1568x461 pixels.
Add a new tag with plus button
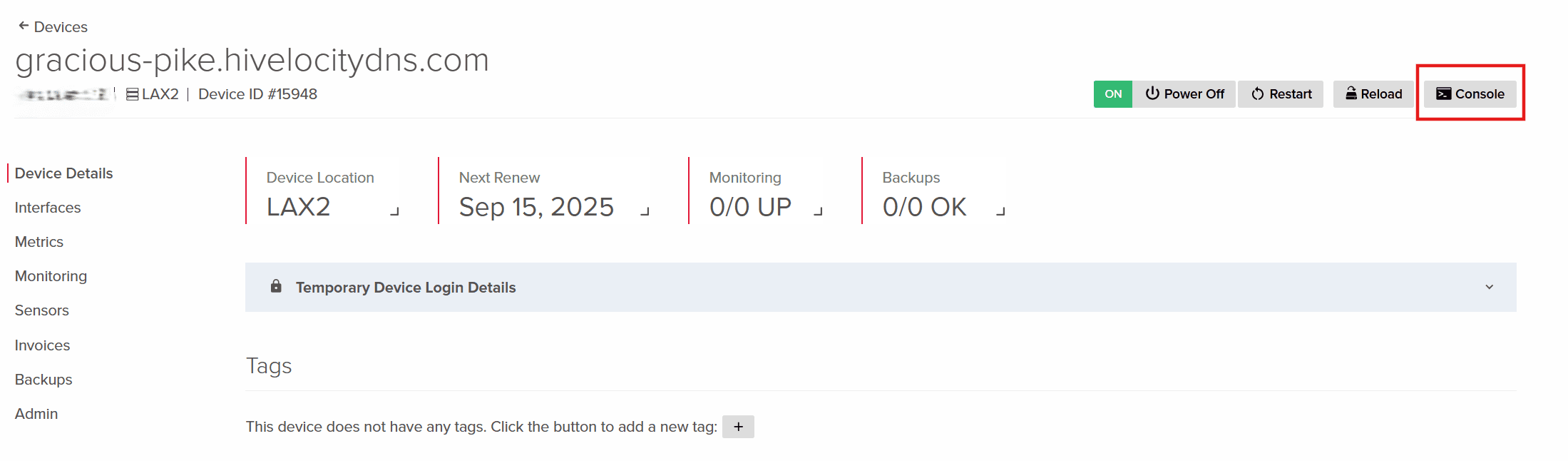pos(738,427)
